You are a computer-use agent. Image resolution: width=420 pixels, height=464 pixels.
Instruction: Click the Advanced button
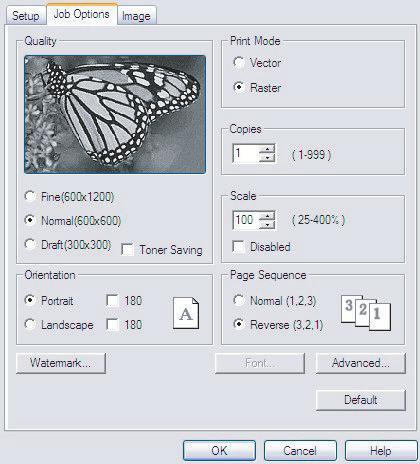361,363
